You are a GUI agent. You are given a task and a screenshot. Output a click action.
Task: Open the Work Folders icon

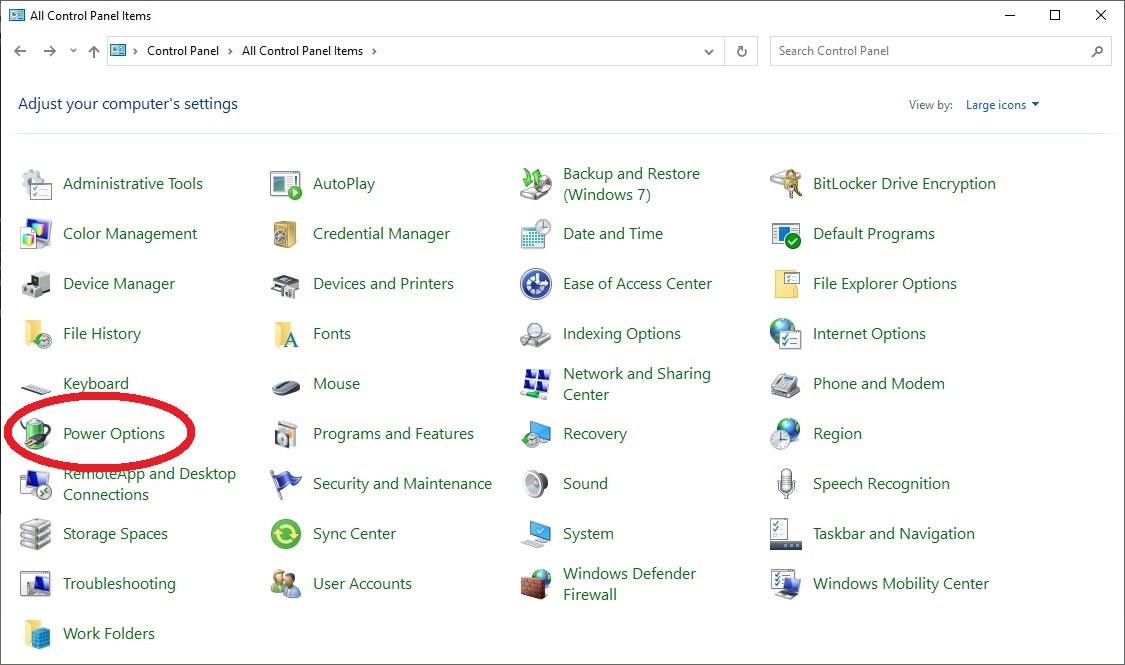tap(36, 634)
